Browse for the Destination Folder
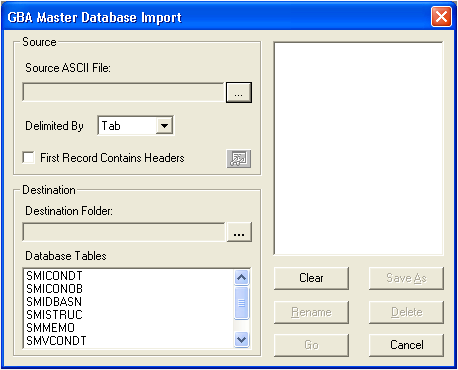This screenshot has height=370, width=458. (x=239, y=232)
